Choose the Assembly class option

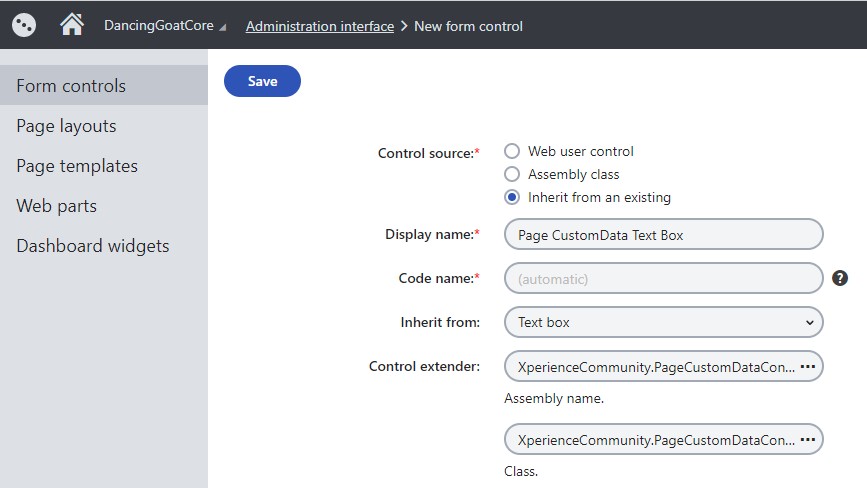512,174
